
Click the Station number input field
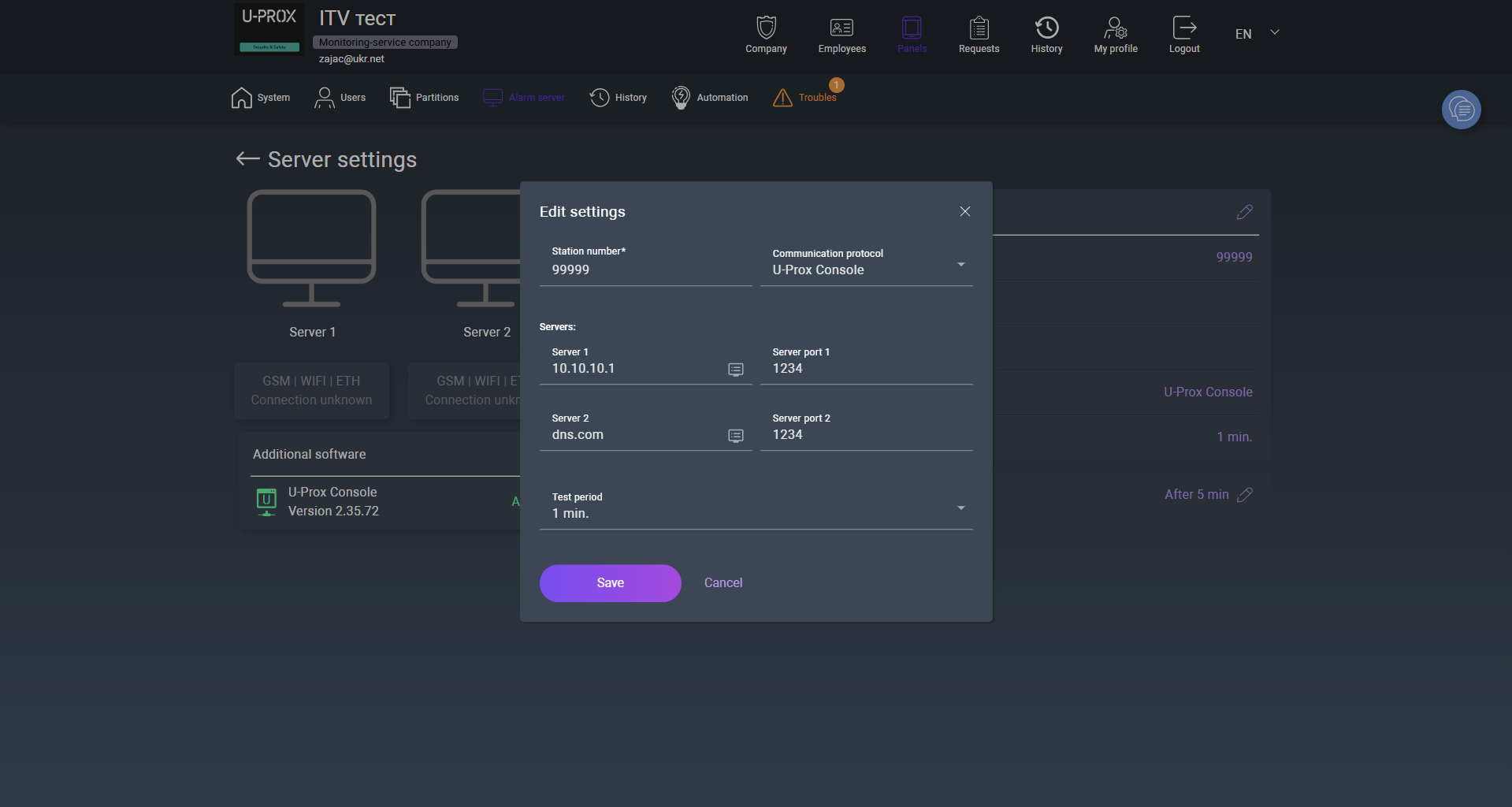pyautogui.click(x=645, y=270)
